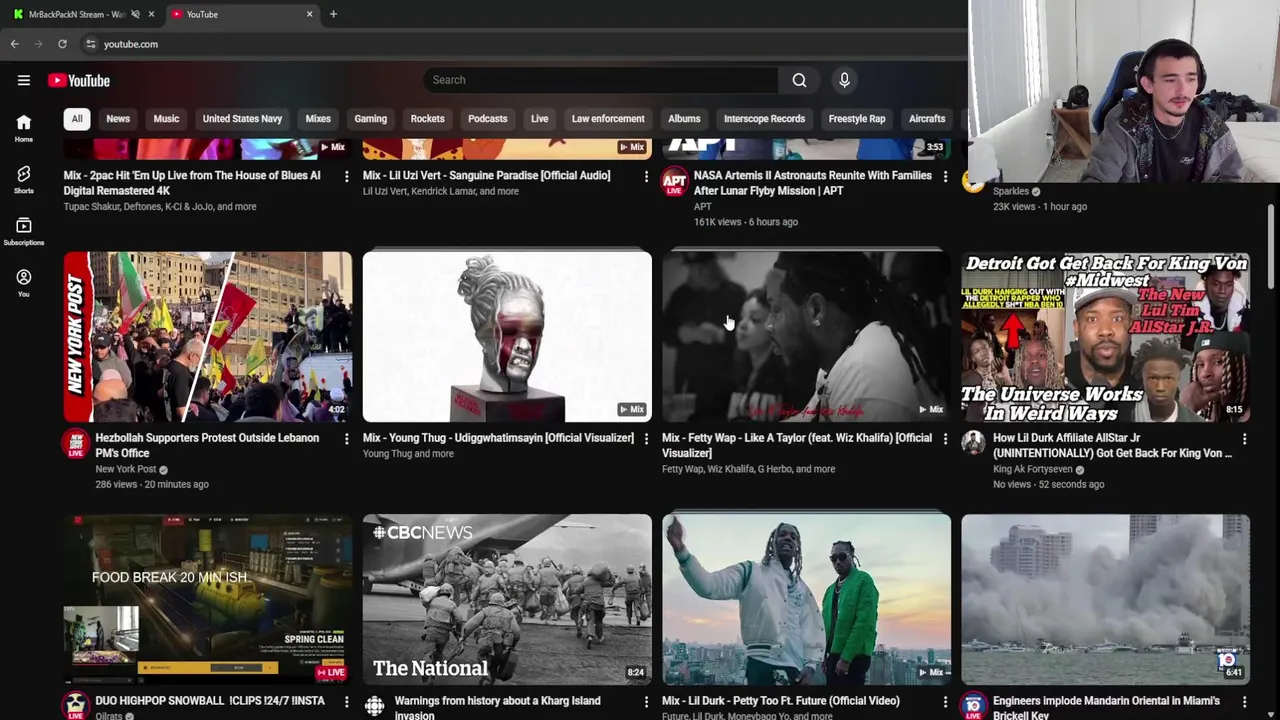
Task: Open the New York Post channel link
Action: click(126, 469)
